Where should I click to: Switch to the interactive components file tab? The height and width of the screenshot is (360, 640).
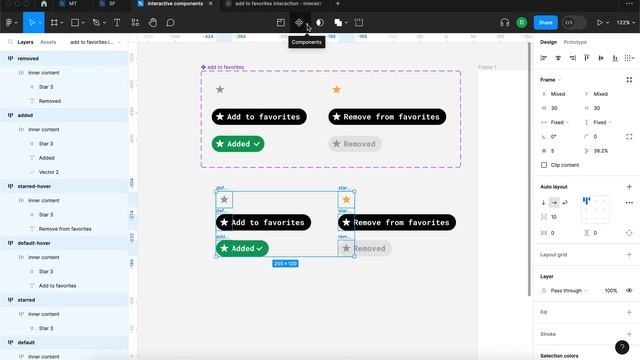point(175,4)
